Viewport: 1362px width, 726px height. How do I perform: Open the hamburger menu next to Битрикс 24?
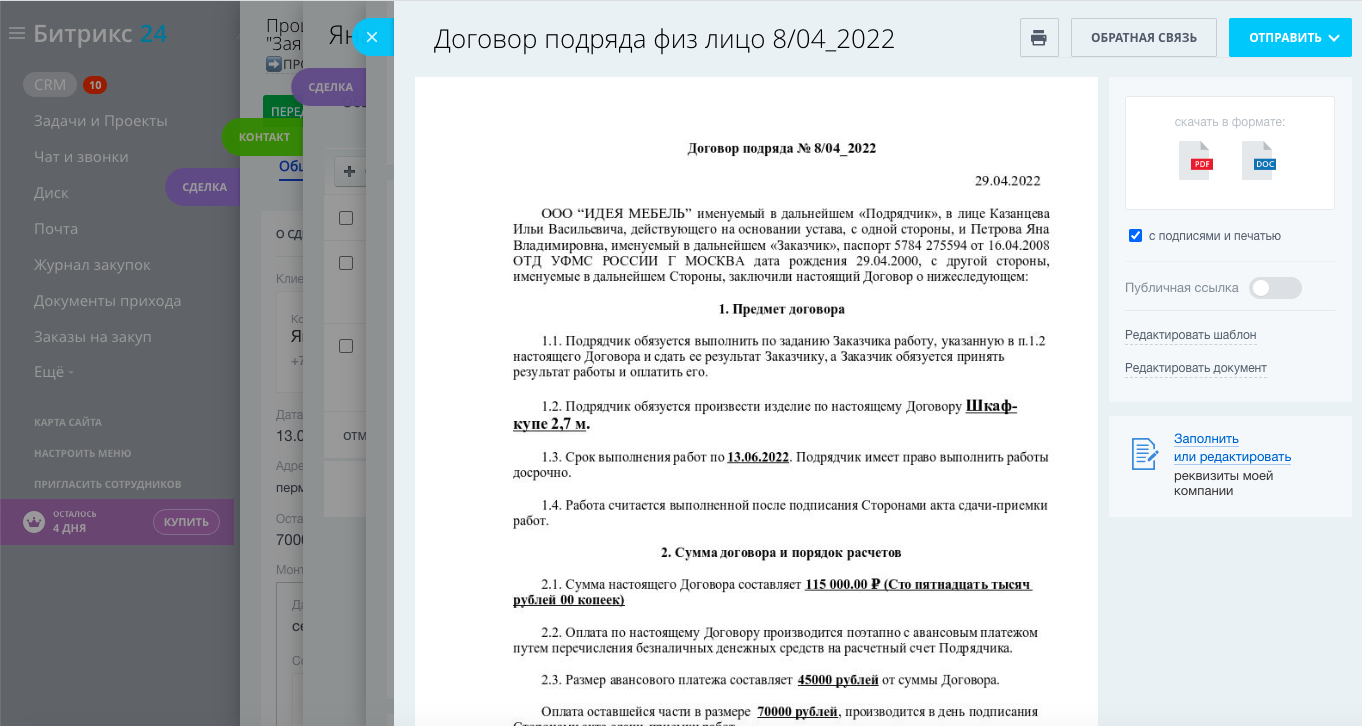coord(16,34)
